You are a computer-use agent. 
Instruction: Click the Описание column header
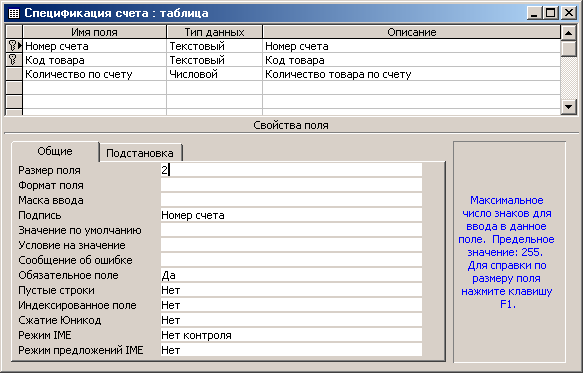412,32
